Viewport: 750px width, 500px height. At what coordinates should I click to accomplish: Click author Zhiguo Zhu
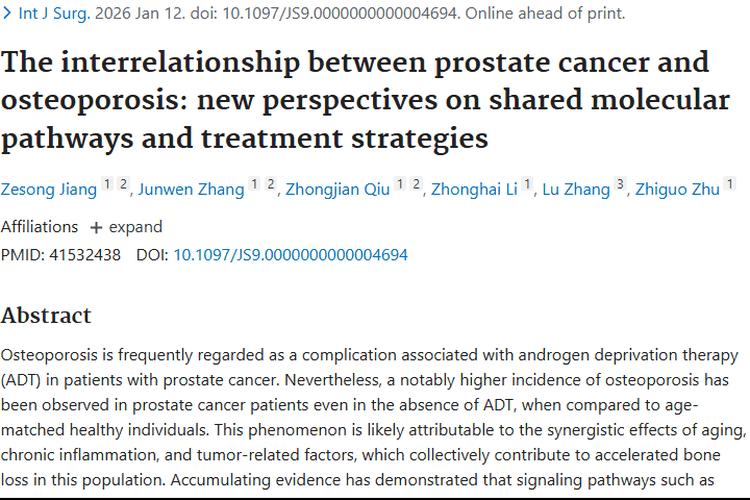676,189
